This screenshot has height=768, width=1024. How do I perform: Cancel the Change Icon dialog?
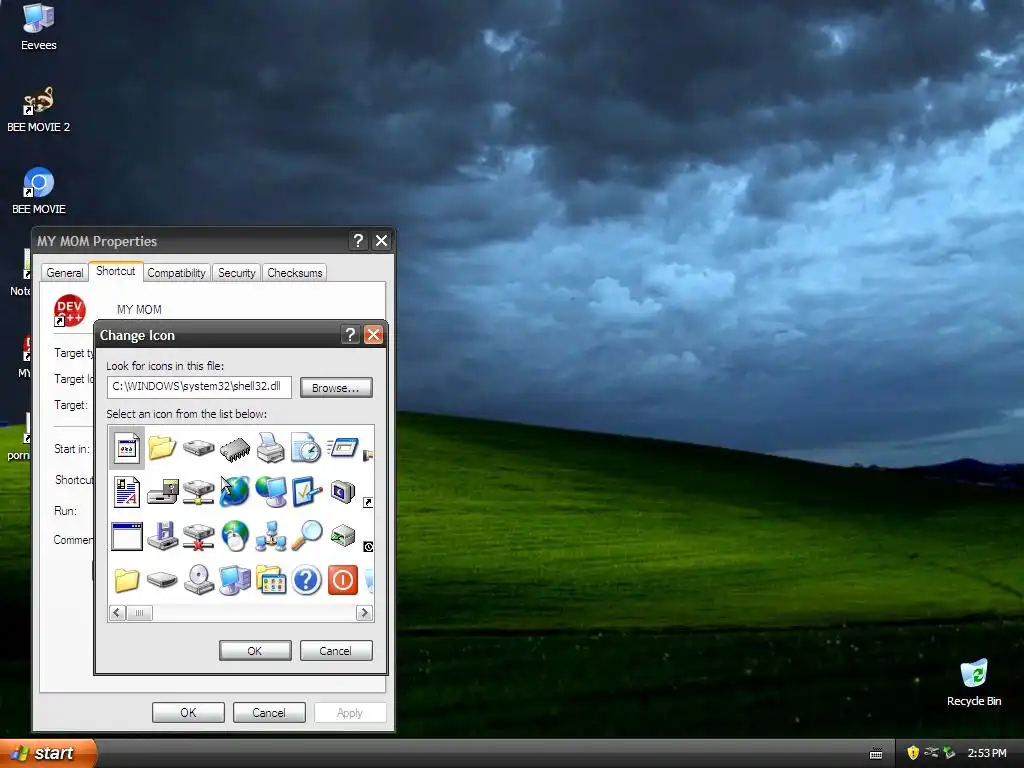[336, 650]
